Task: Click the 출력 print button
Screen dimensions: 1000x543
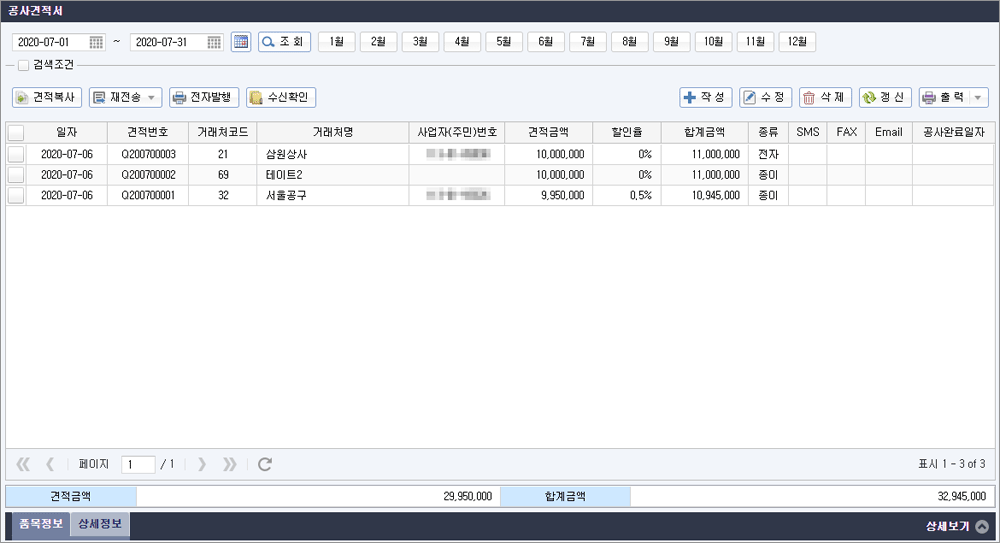Action: 944,98
